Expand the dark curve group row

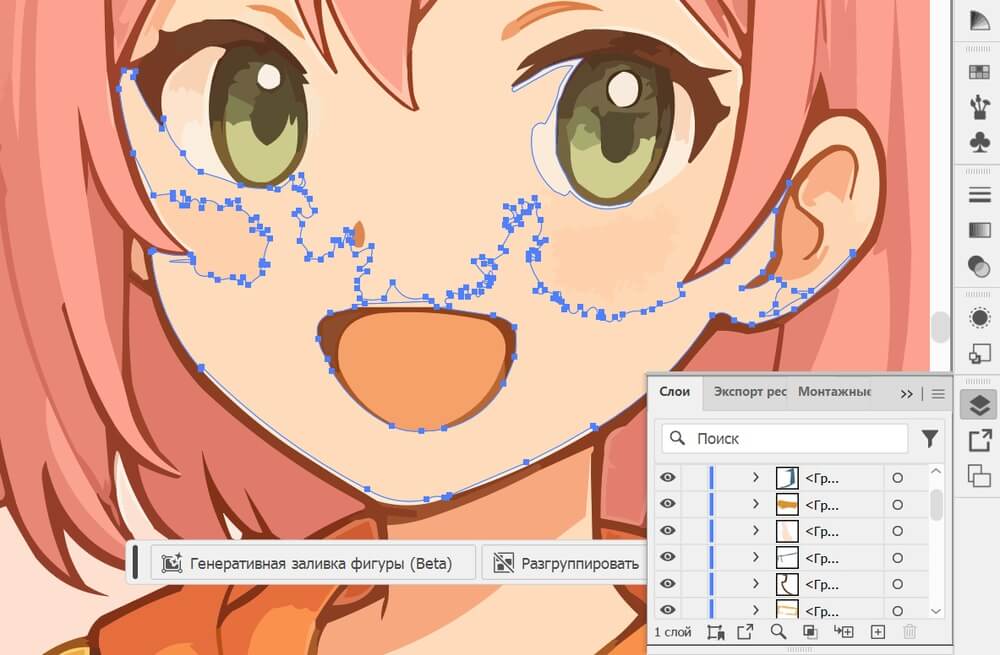pos(756,584)
